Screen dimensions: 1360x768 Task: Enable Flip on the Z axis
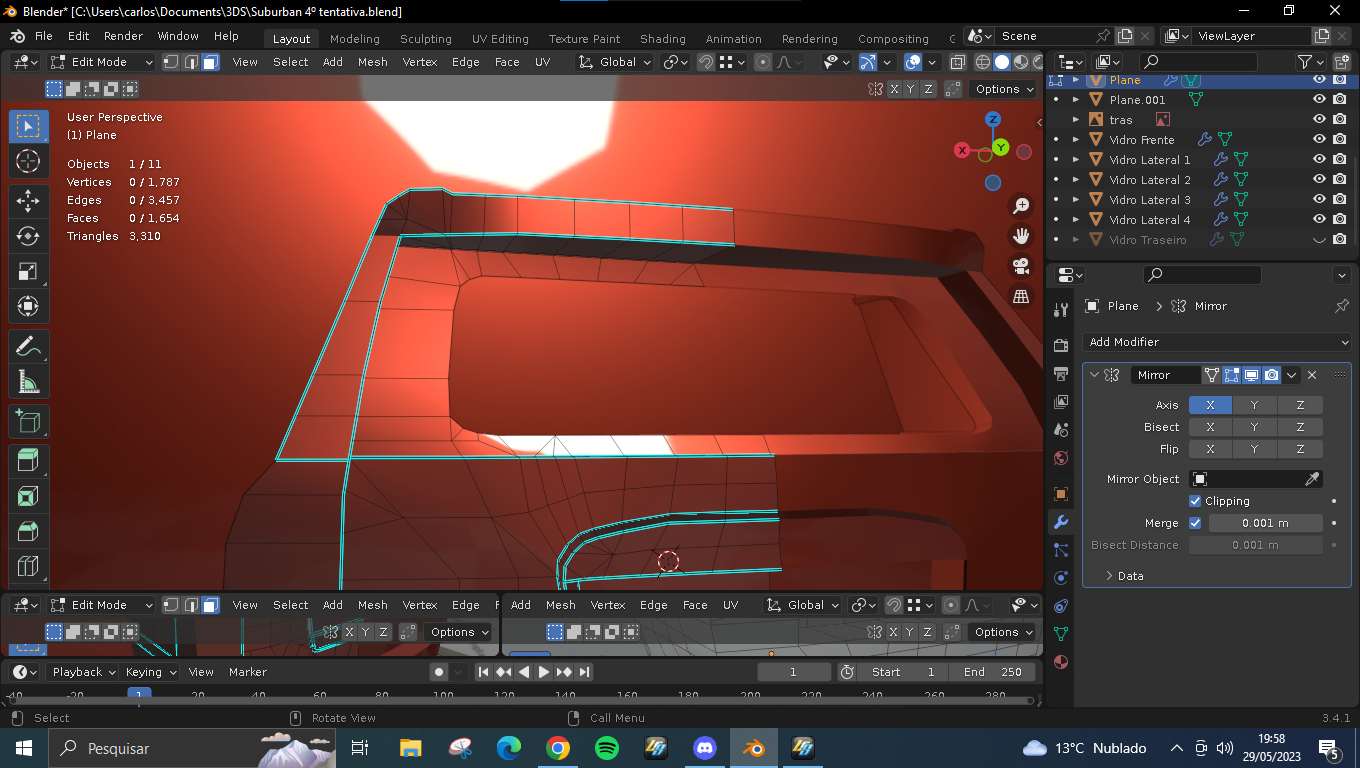coord(1300,449)
